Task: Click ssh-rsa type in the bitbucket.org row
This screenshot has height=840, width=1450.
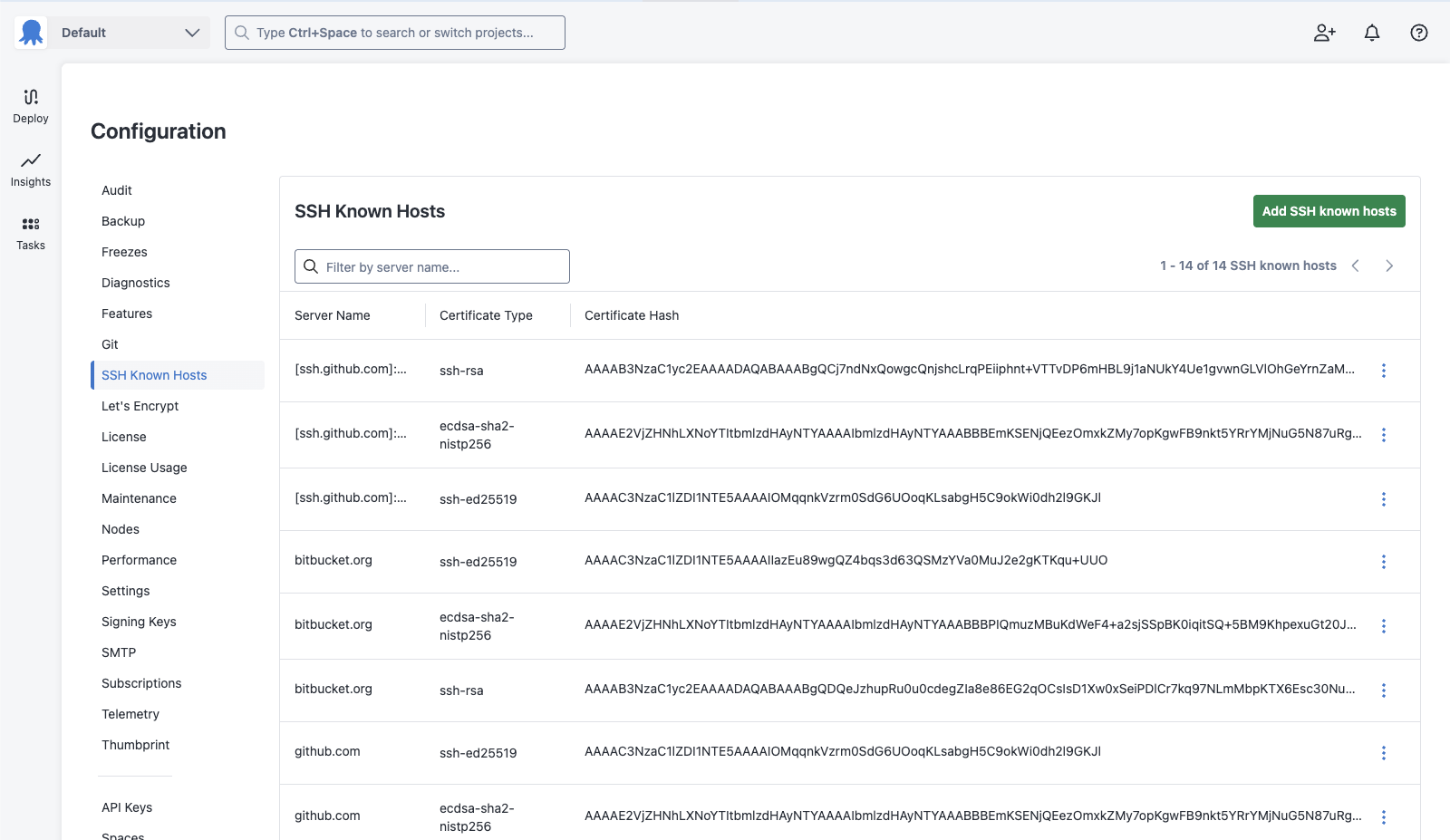Action: [x=461, y=690]
